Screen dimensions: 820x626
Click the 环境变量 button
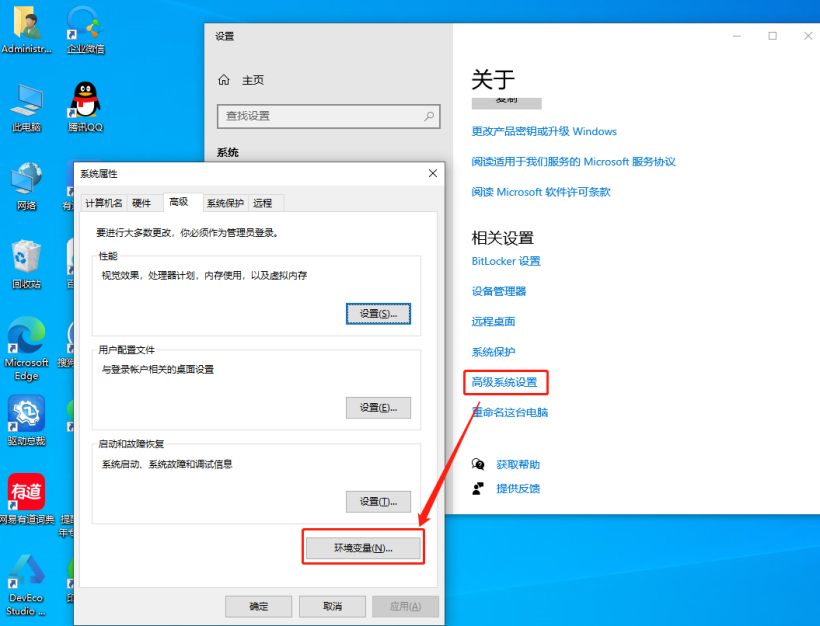[362, 546]
